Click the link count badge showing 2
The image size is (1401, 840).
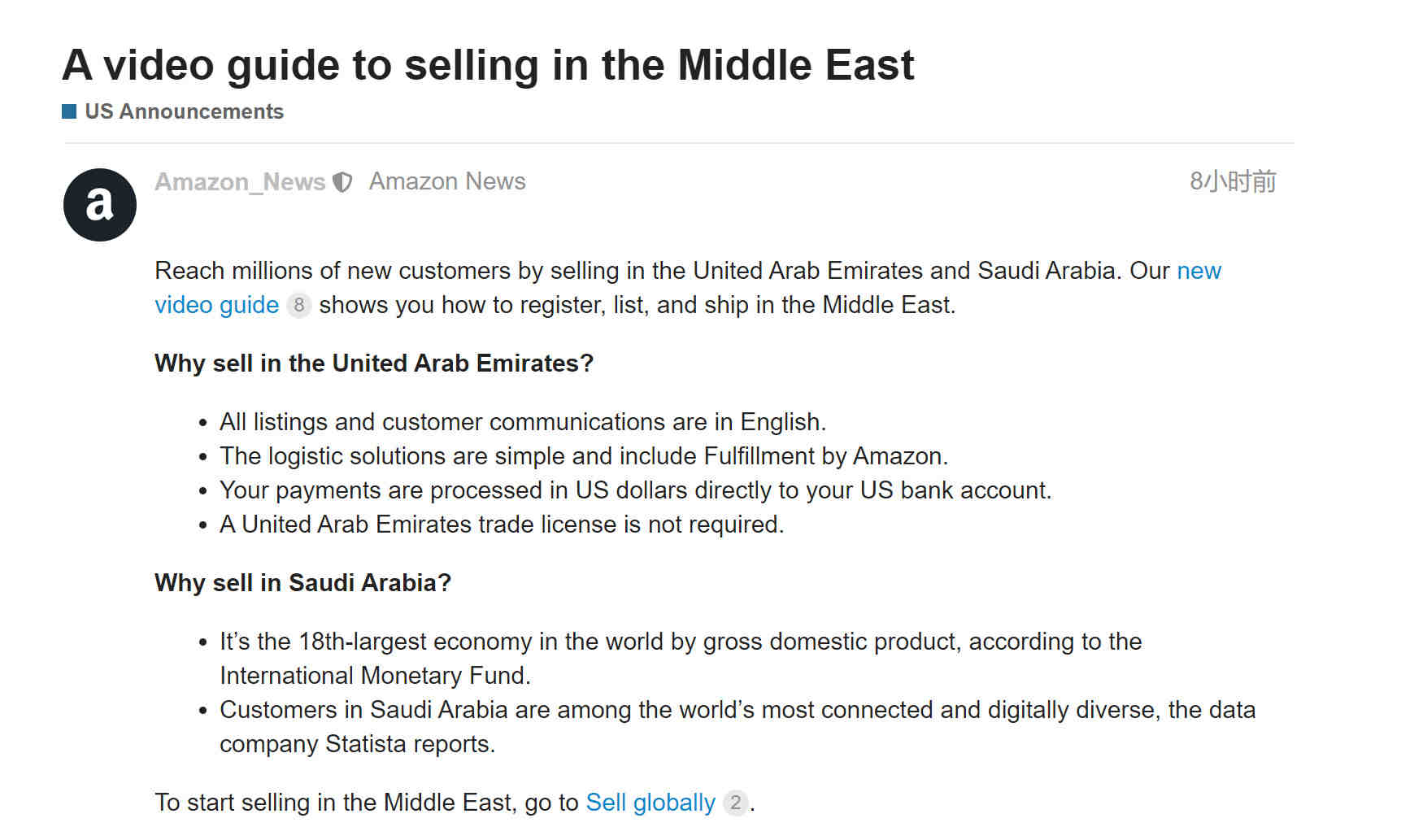pos(735,803)
